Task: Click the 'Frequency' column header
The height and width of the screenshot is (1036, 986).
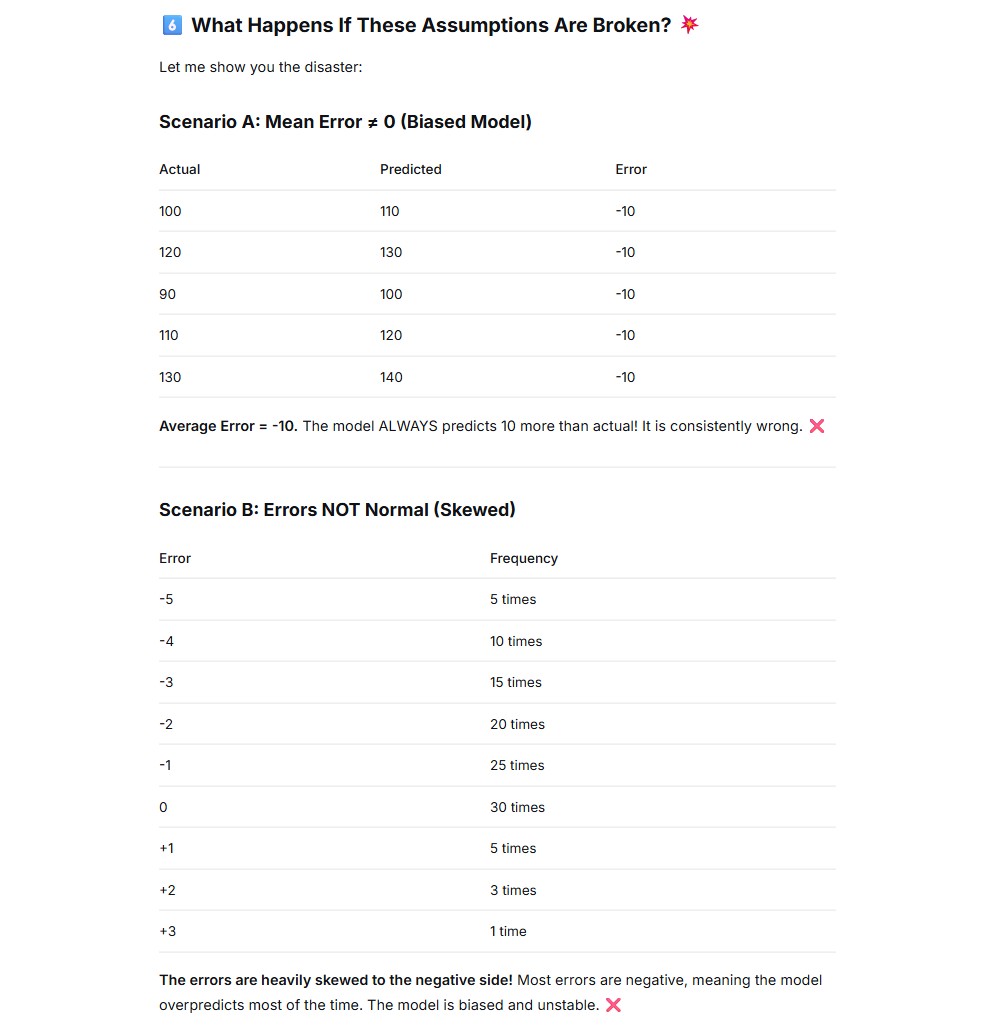Action: coord(523,558)
